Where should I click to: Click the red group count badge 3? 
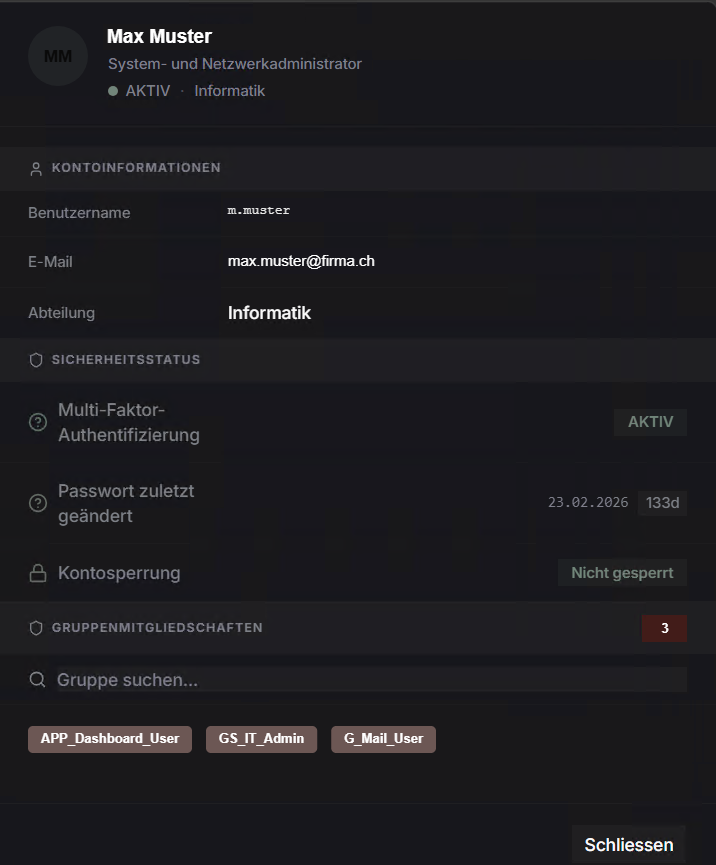click(664, 628)
